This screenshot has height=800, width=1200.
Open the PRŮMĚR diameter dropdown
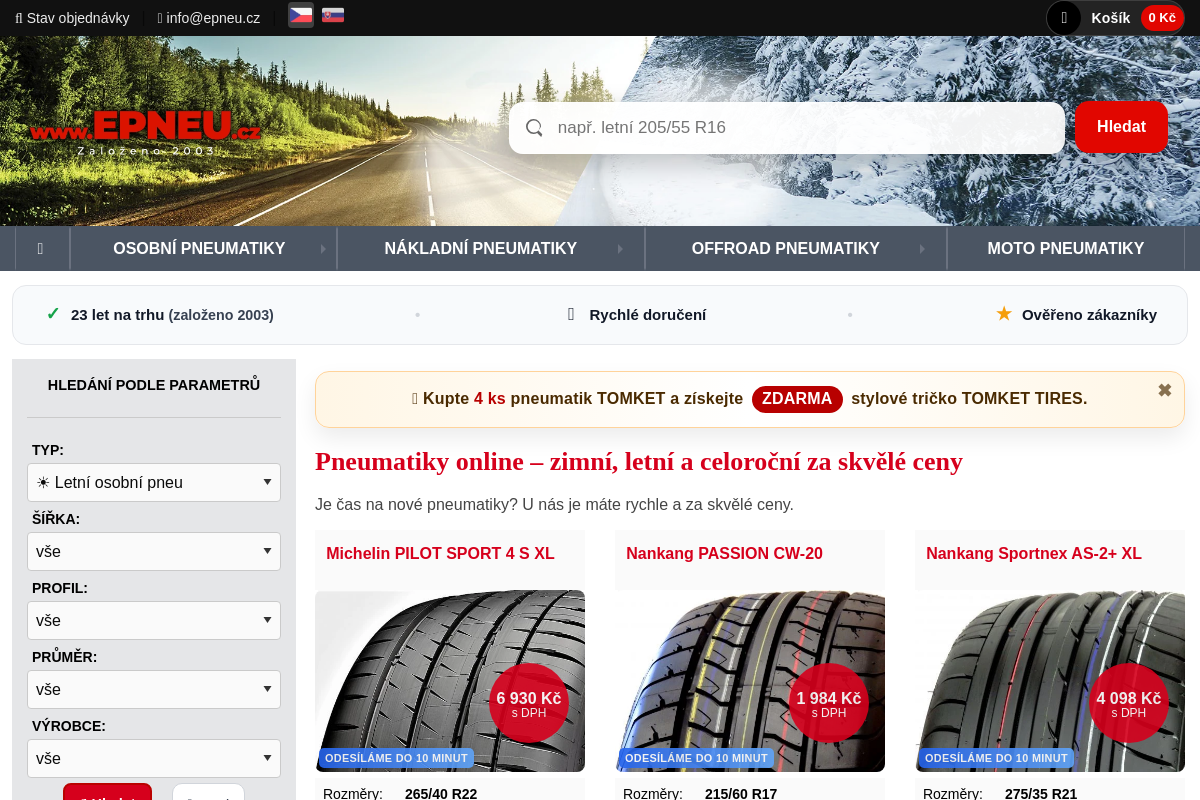154,689
